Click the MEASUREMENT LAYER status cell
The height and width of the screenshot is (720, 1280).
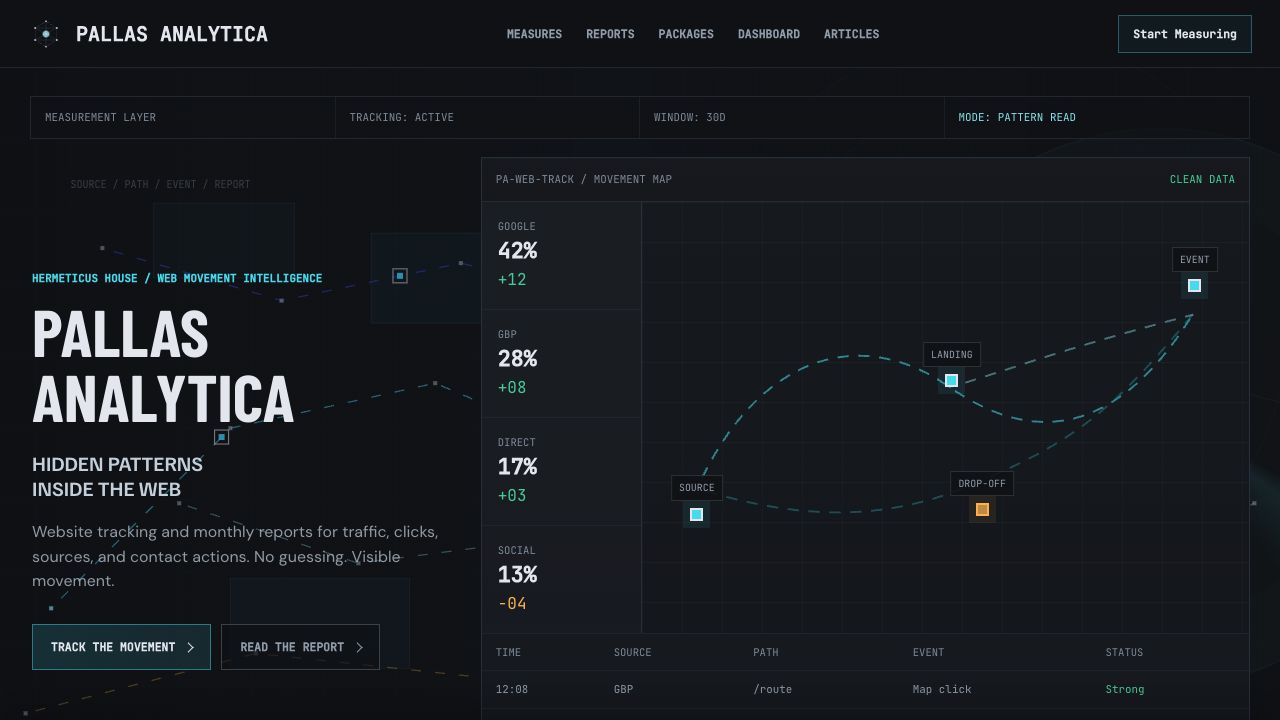[183, 117]
